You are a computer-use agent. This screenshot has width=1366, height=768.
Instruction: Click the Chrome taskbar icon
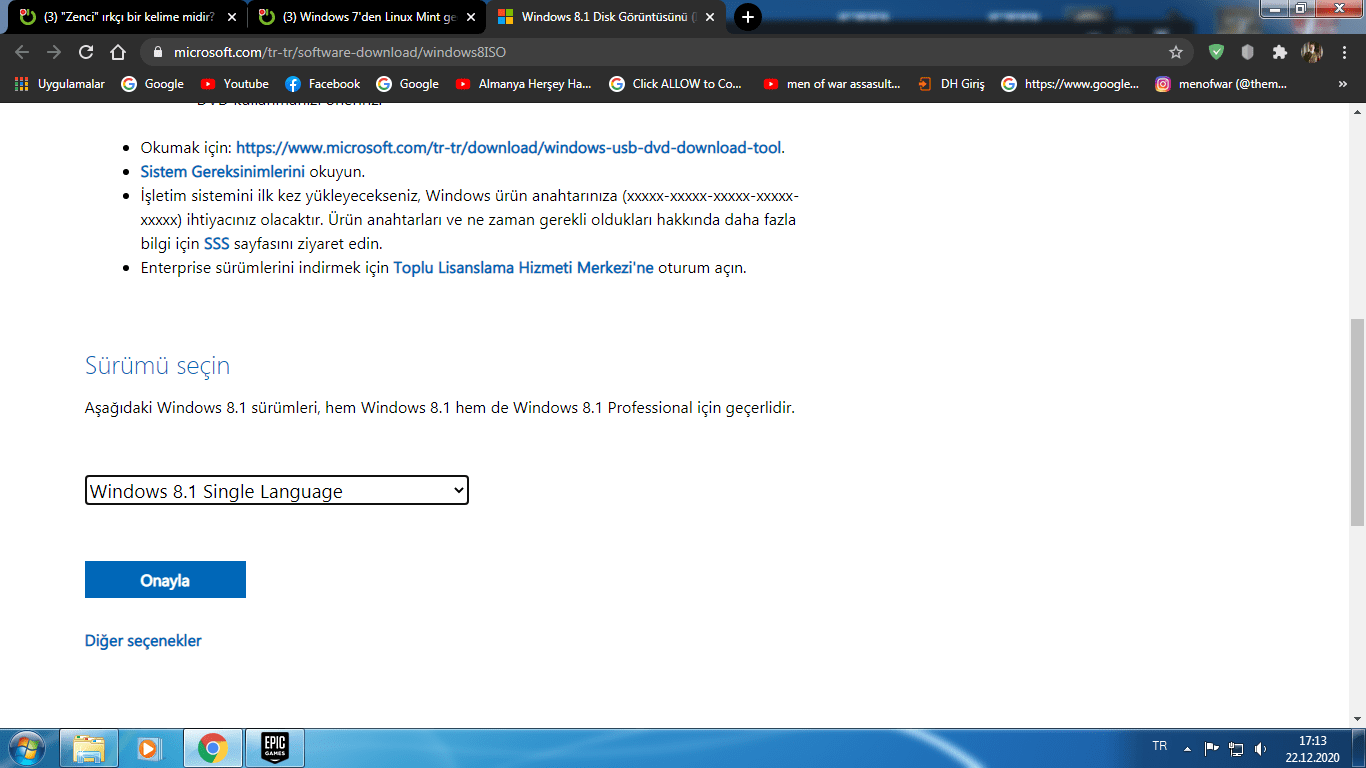pyautogui.click(x=212, y=748)
